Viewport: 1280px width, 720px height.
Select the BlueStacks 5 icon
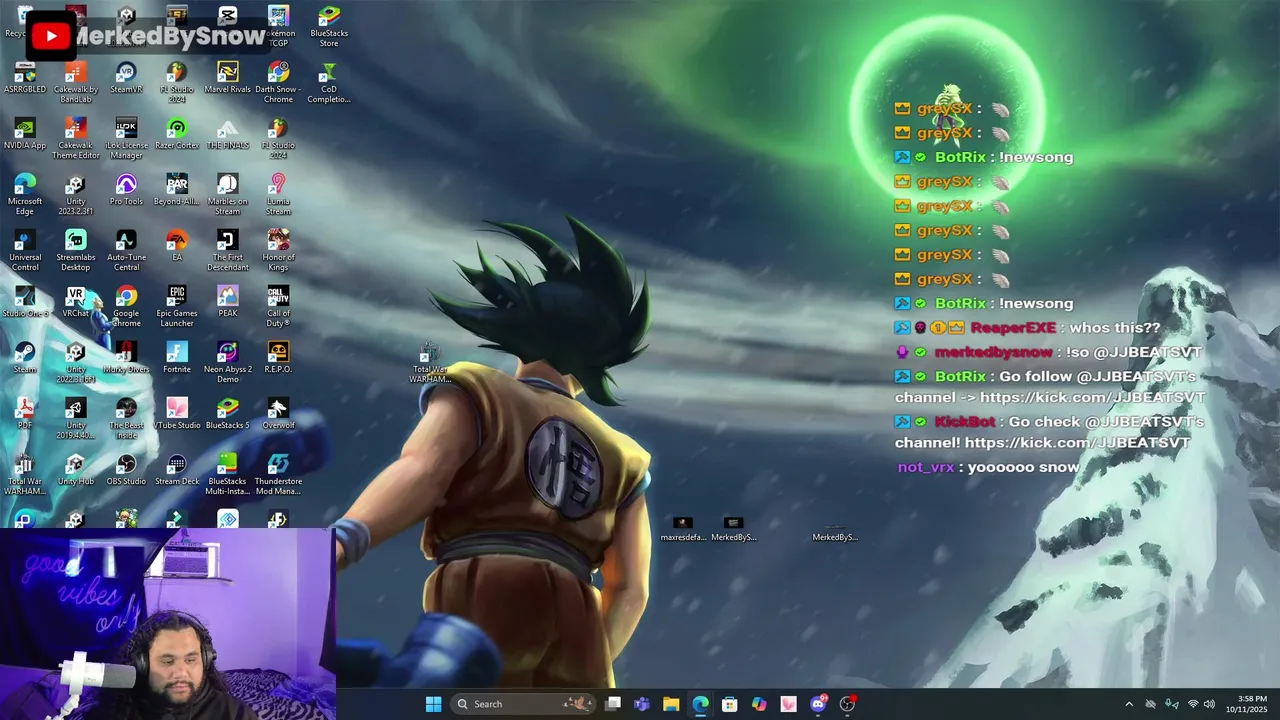[x=227, y=414]
